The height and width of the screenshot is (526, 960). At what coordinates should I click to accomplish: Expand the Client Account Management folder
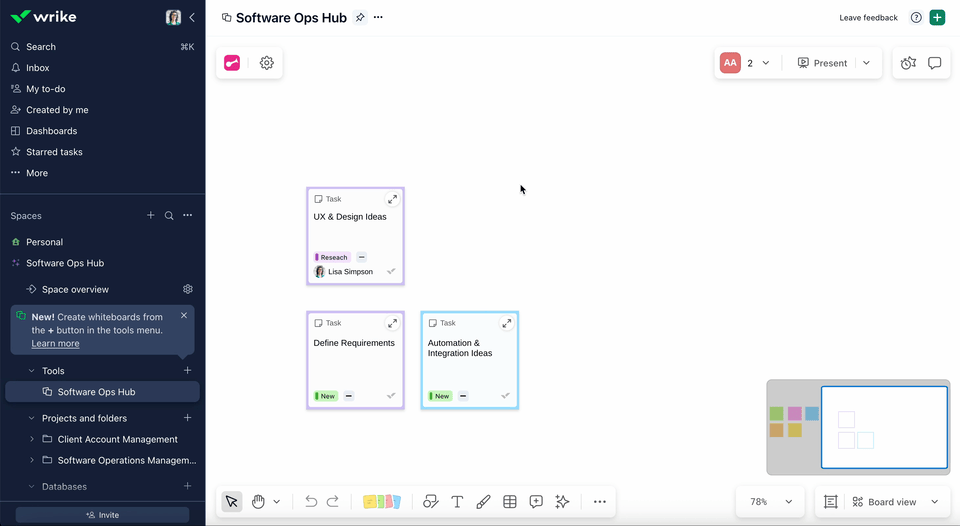coord(32,439)
